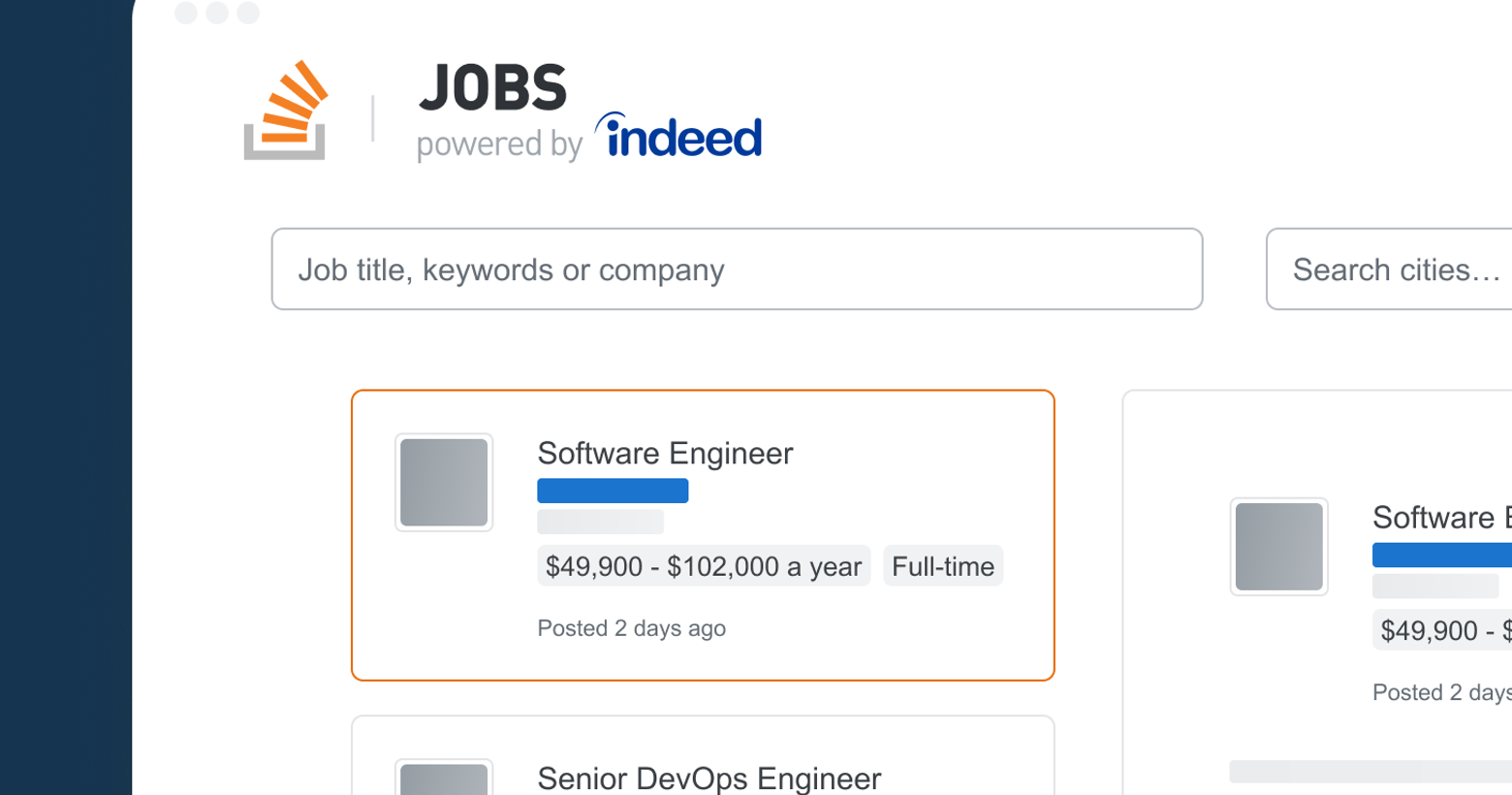Viewport: 1512px width, 795px height.
Task: Focus the job title, keywords or company field
Action: (737, 270)
